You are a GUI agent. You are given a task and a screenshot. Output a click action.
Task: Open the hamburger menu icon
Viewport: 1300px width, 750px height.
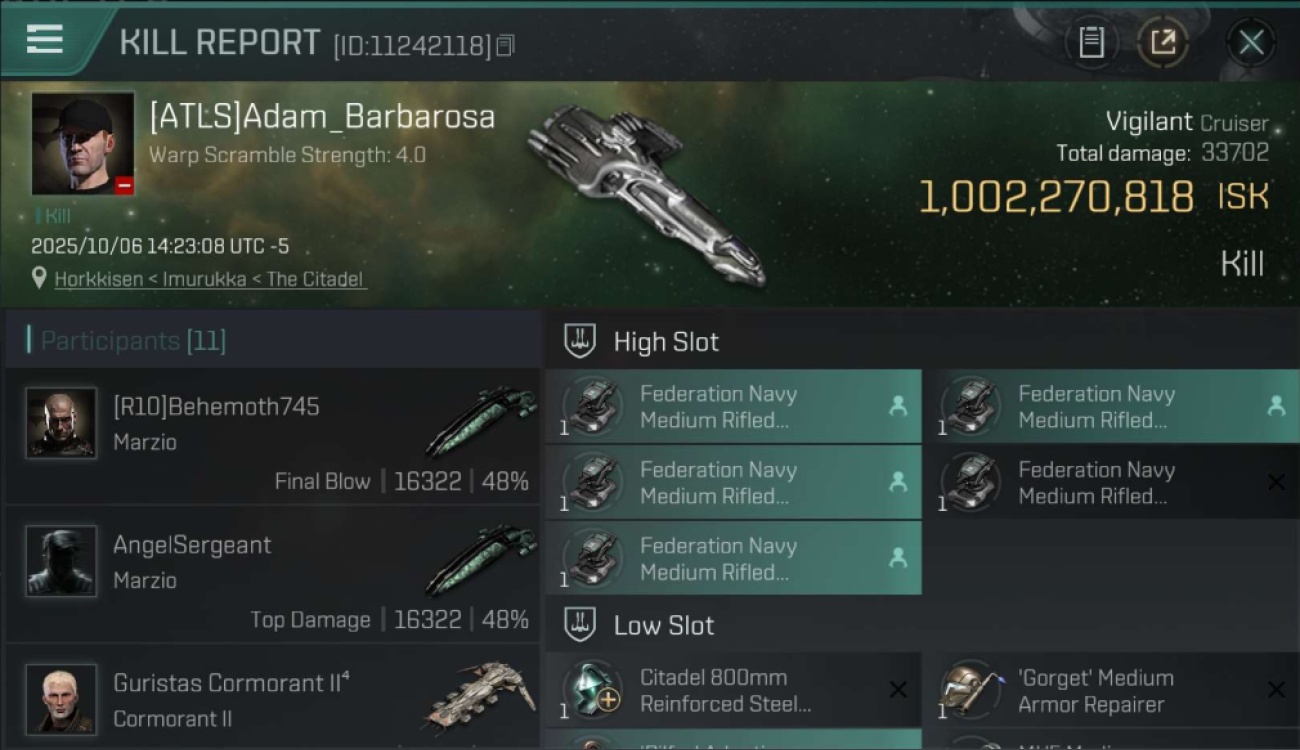[45, 40]
